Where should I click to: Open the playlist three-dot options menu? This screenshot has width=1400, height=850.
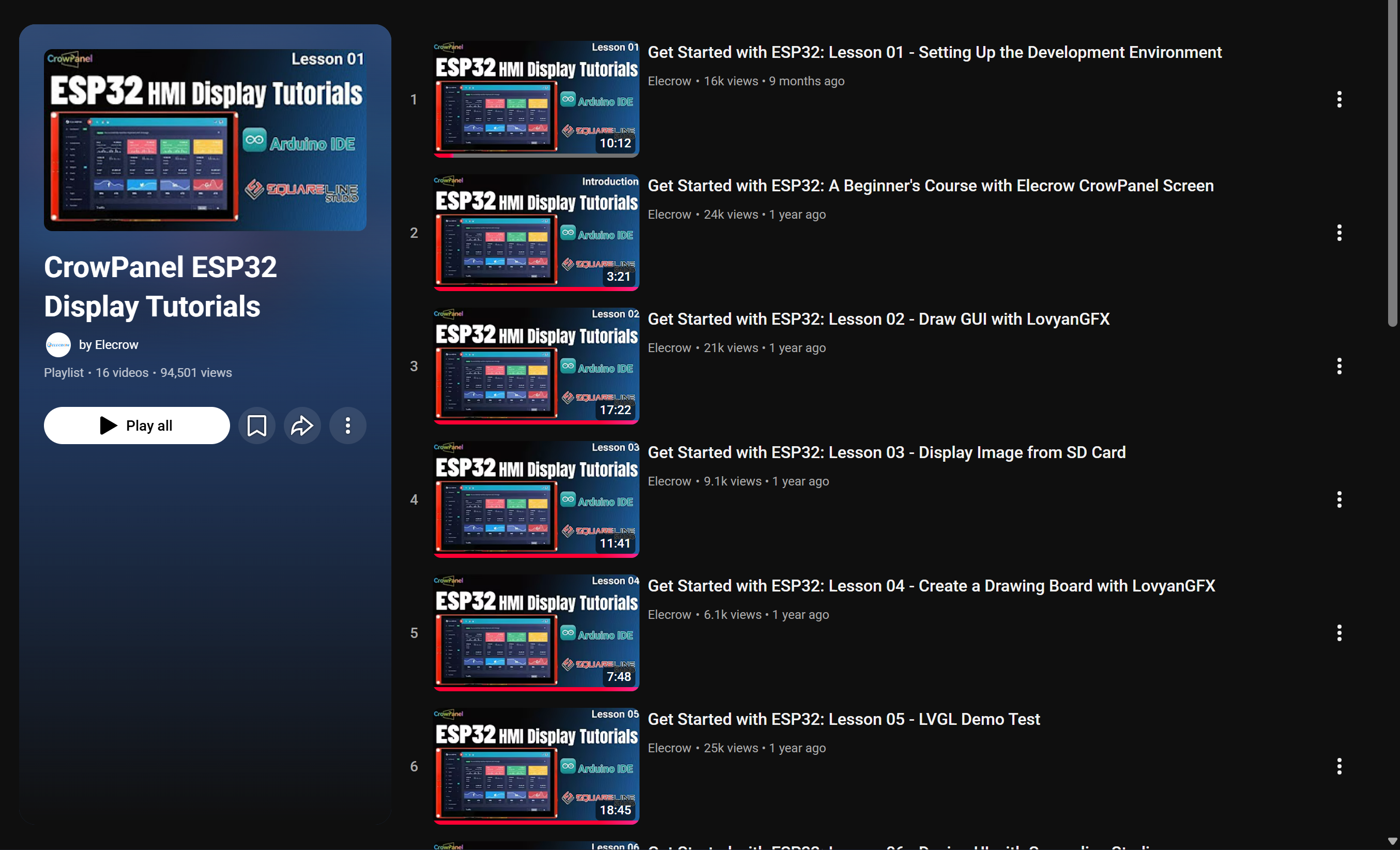(x=348, y=426)
